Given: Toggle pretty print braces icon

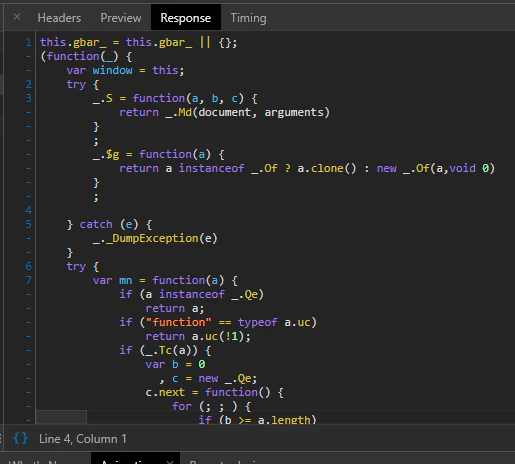Looking at the screenshot, I should tap(20, 438).
